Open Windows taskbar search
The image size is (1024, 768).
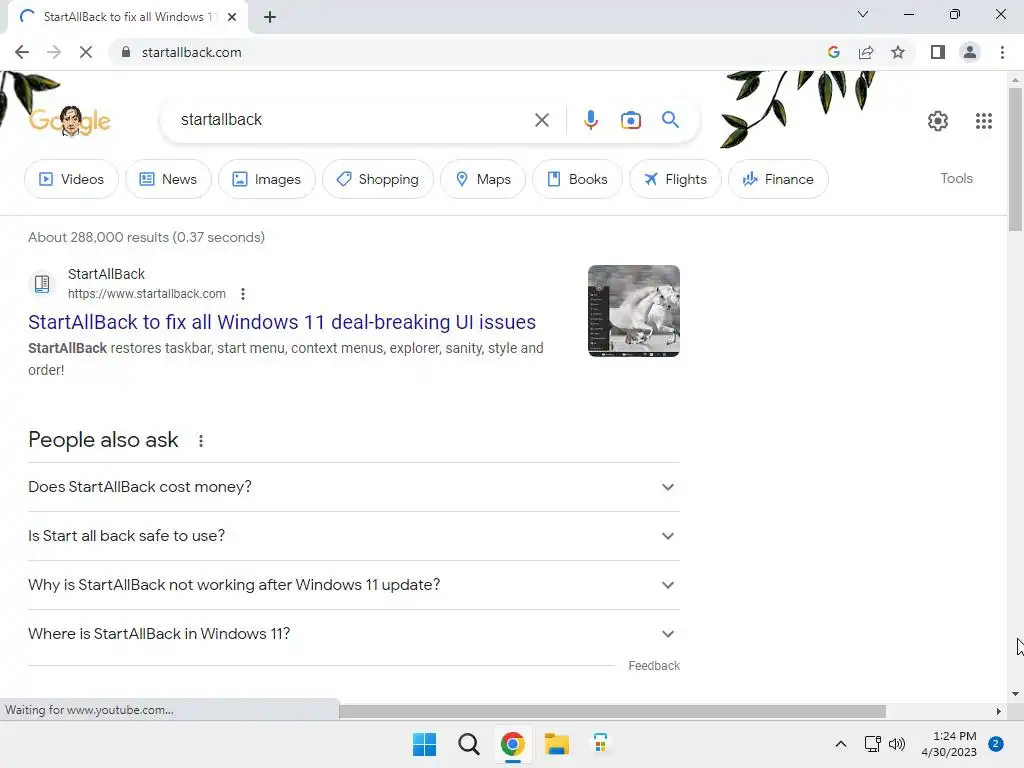(x=468, y=744)
